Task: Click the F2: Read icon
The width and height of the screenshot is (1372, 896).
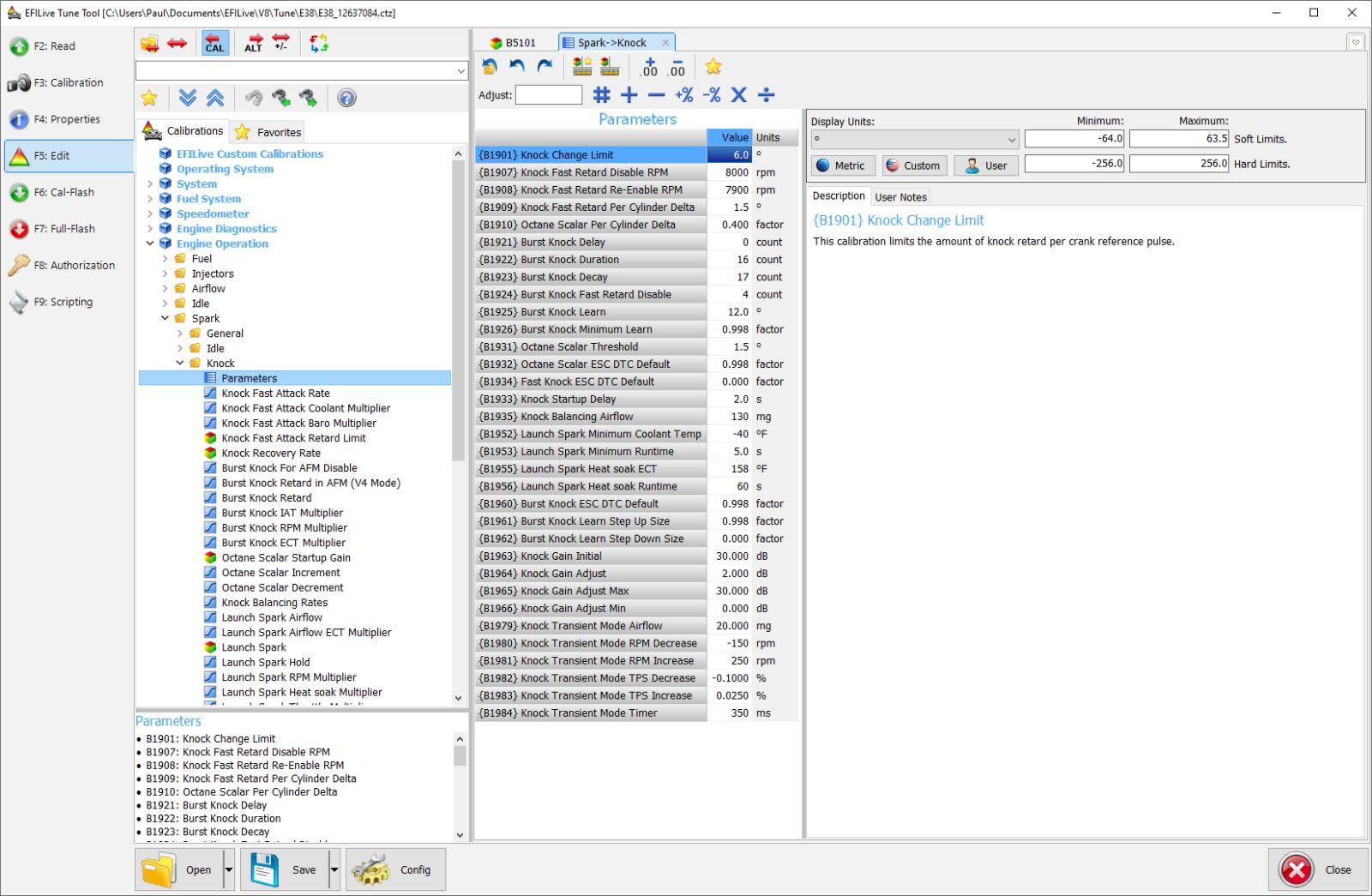Action: coord(19,46)
